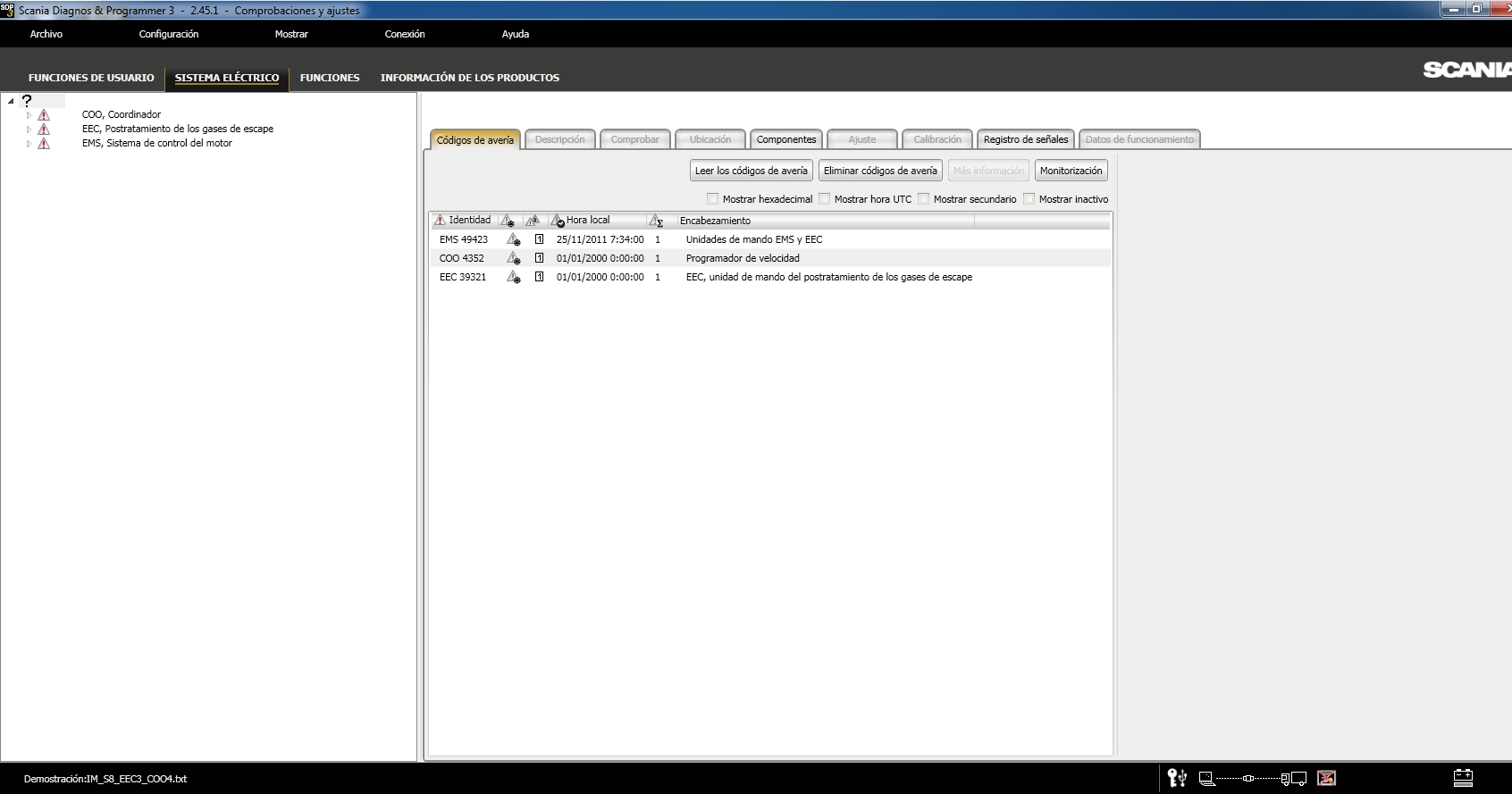Click the cable connector icon in status bar

[1248, 779]
